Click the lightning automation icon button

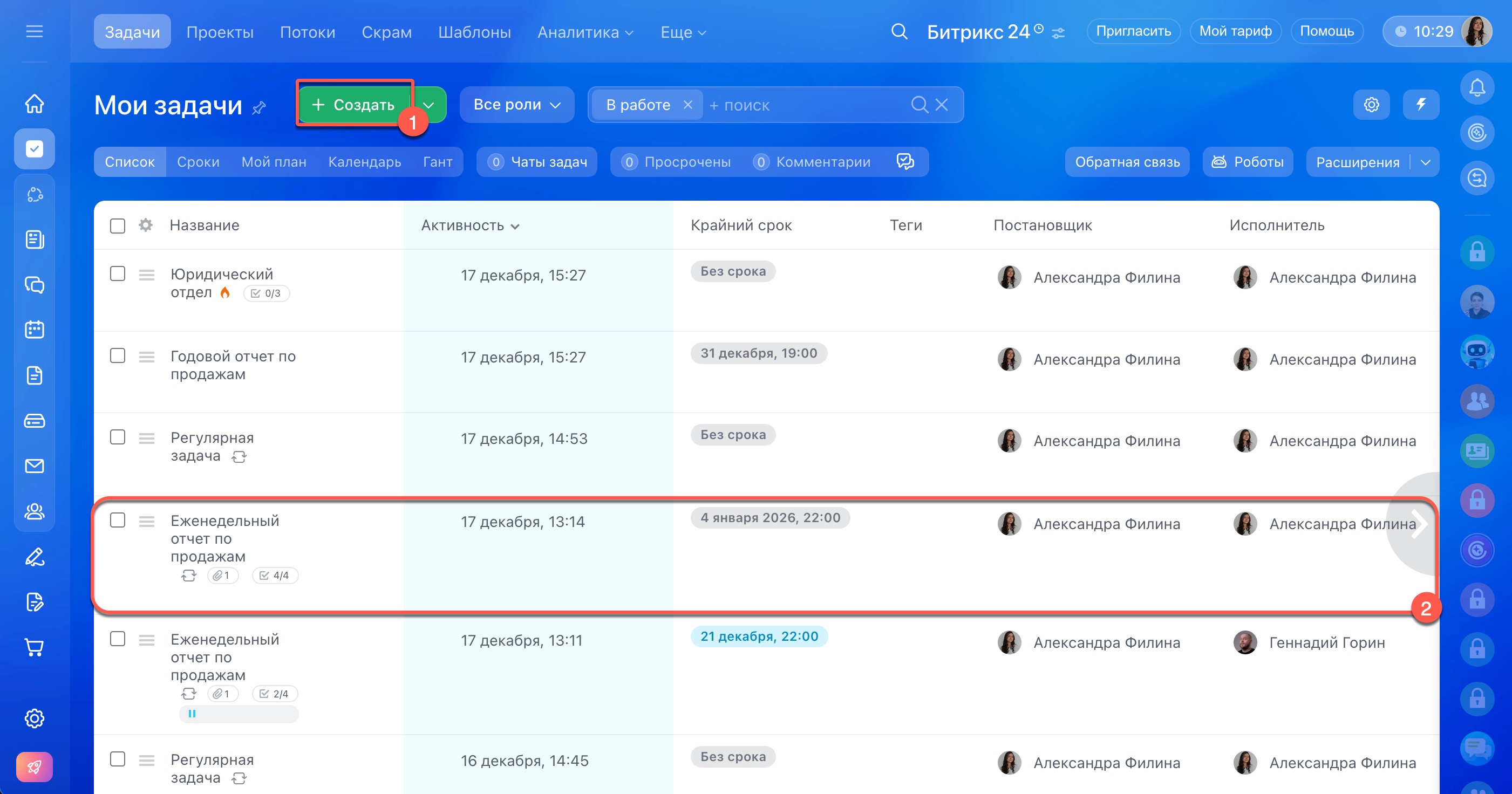[1420, 105]
